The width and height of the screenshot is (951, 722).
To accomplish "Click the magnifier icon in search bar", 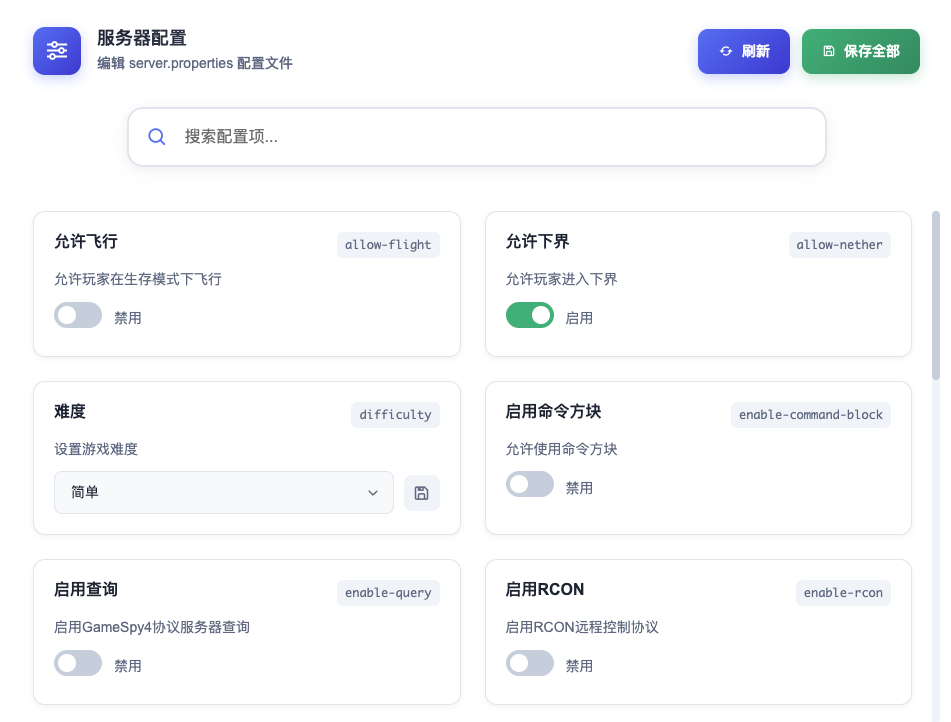I will pos(157,137).
